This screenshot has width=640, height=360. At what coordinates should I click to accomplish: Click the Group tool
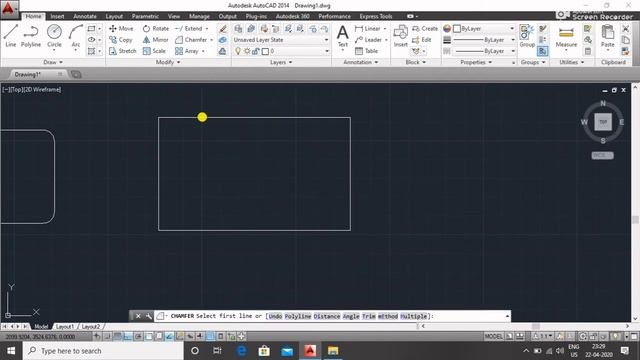click(527, 36)
